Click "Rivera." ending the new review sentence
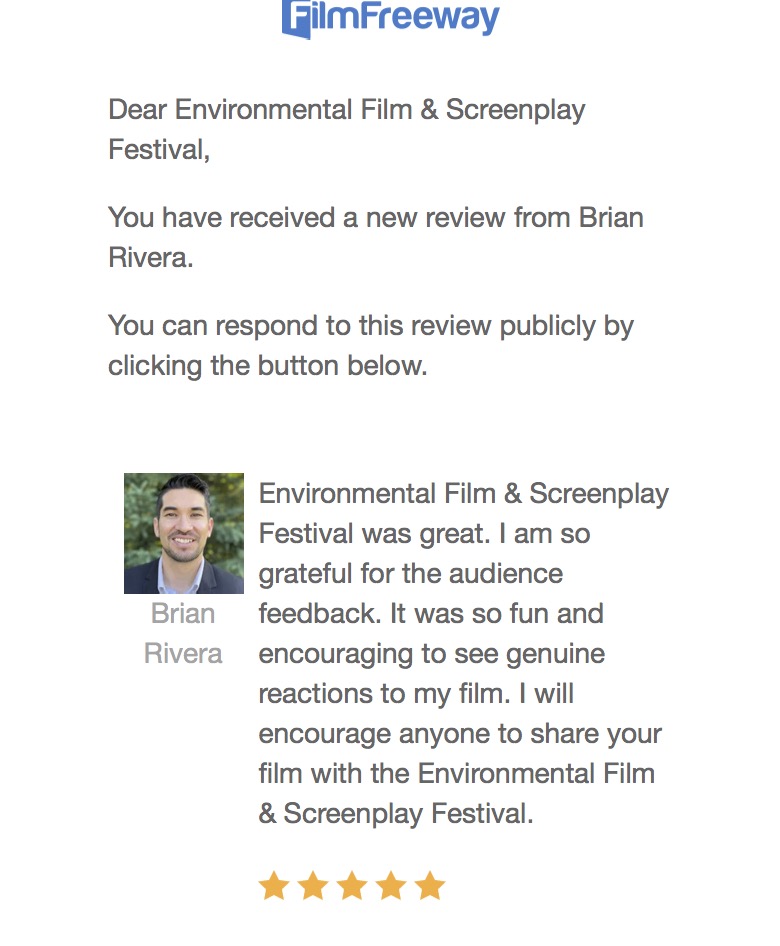The width and height of the screenshot is (780, 946). click(x=151, y=258)
